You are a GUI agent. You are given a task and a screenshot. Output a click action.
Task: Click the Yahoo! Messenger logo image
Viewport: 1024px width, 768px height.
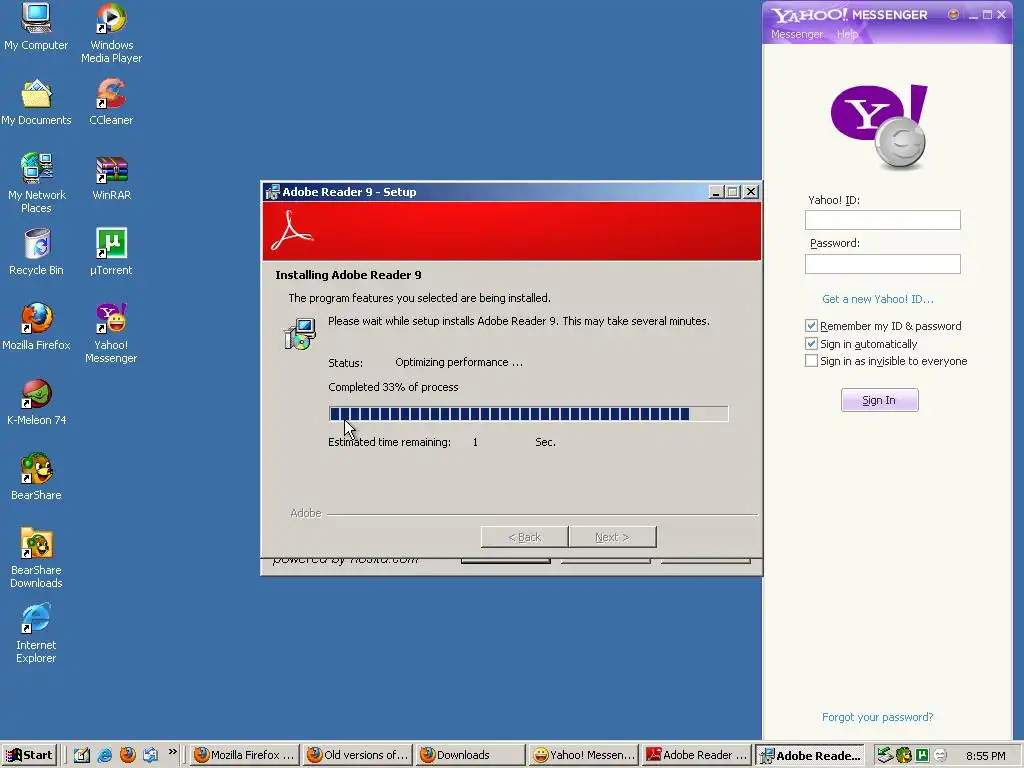click(880, 126)
